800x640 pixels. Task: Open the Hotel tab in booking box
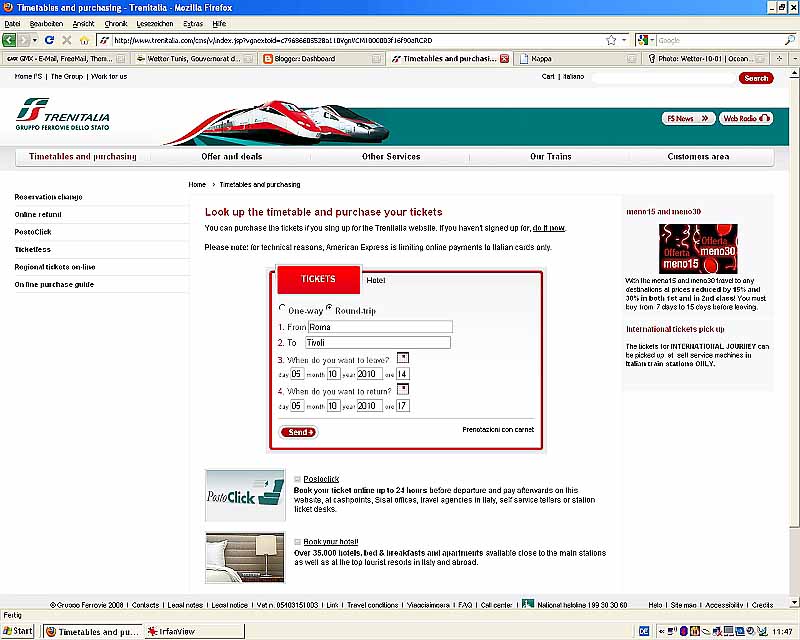(376, 280)
